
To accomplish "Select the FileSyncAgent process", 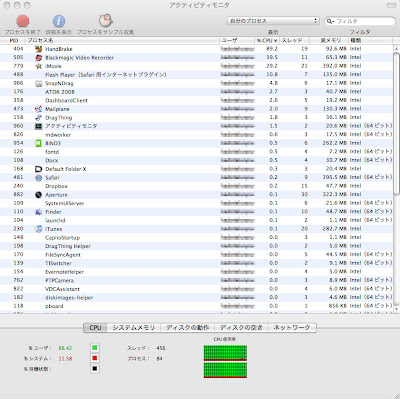I will [196, 255].
